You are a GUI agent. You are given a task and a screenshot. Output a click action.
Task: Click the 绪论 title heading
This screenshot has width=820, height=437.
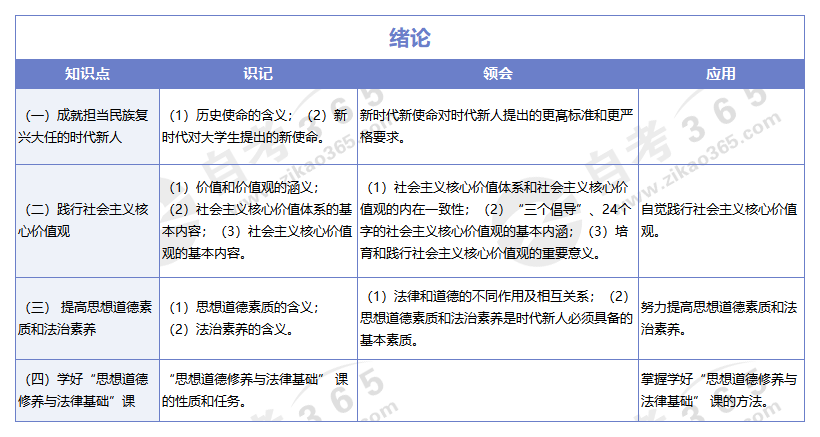pyautogui.click(x=409, y=38)
